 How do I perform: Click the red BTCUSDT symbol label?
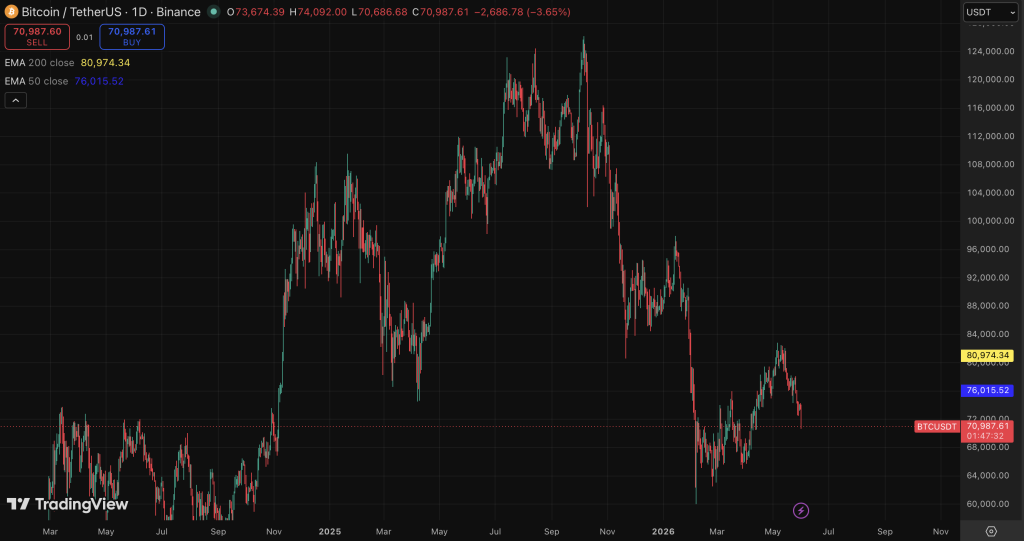coord(936,427)
